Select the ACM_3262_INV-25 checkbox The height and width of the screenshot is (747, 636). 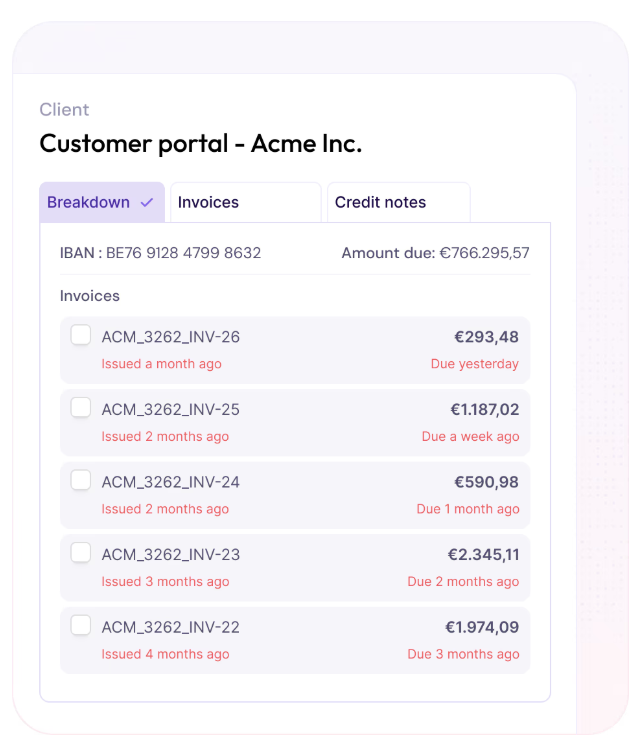tap(81, 408)
